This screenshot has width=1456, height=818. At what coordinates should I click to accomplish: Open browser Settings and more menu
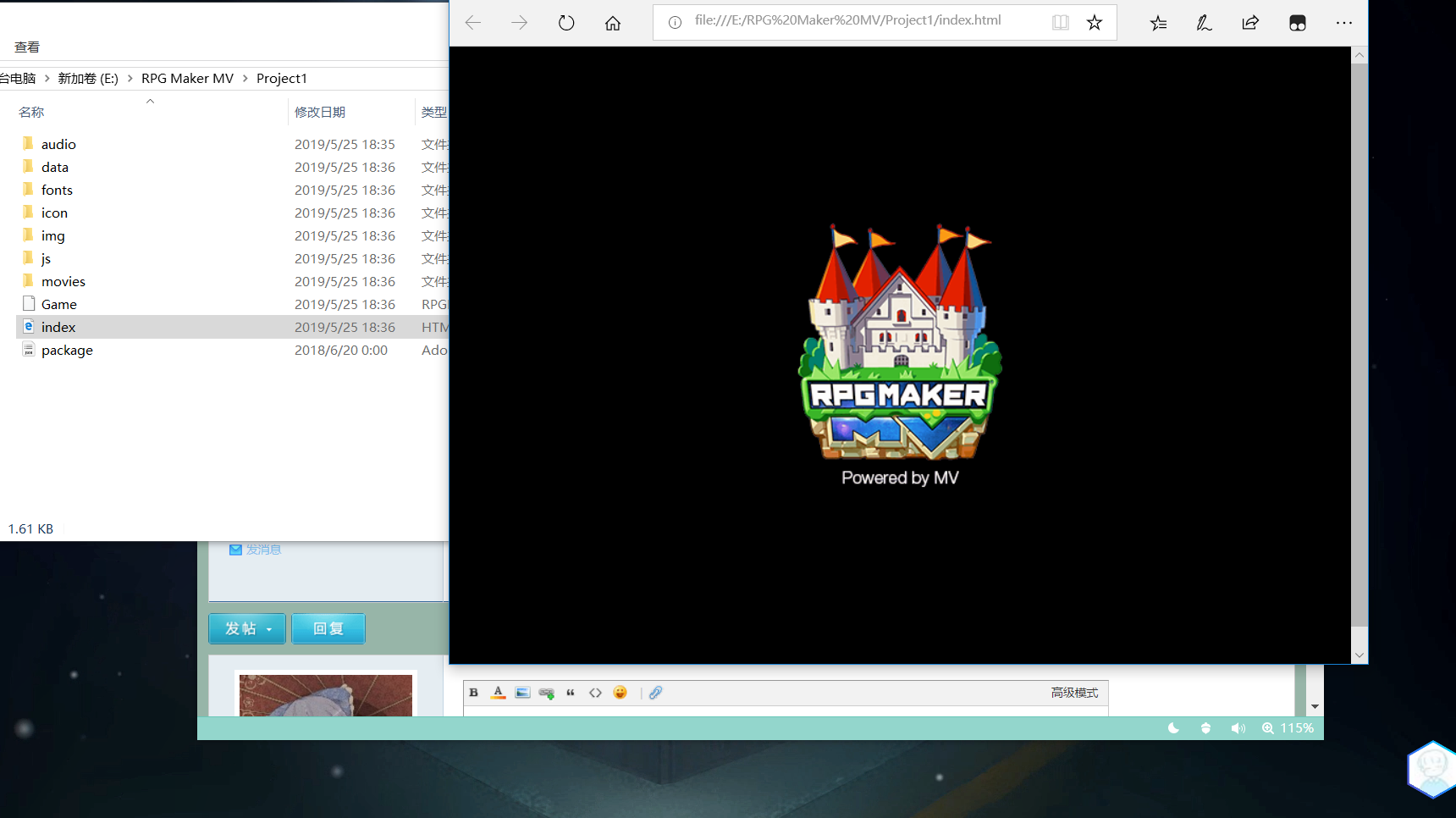[1344, 23]
